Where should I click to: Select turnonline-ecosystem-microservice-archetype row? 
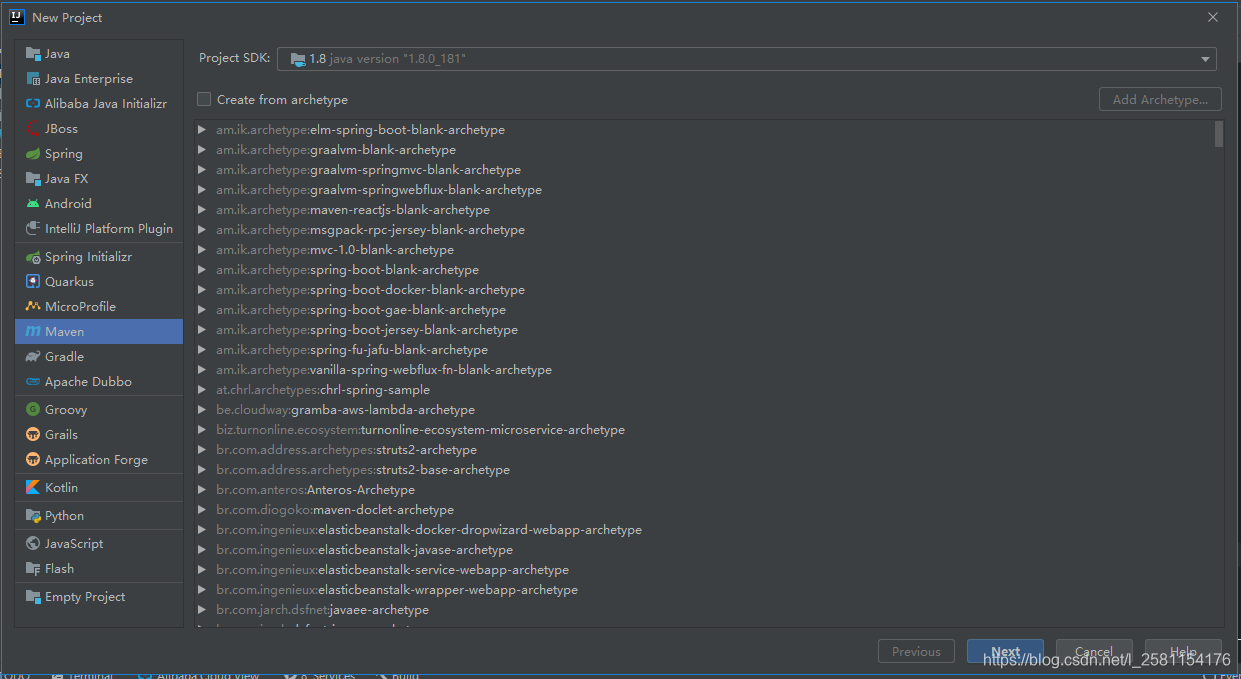pyautogui.click(x=704, y=430)
